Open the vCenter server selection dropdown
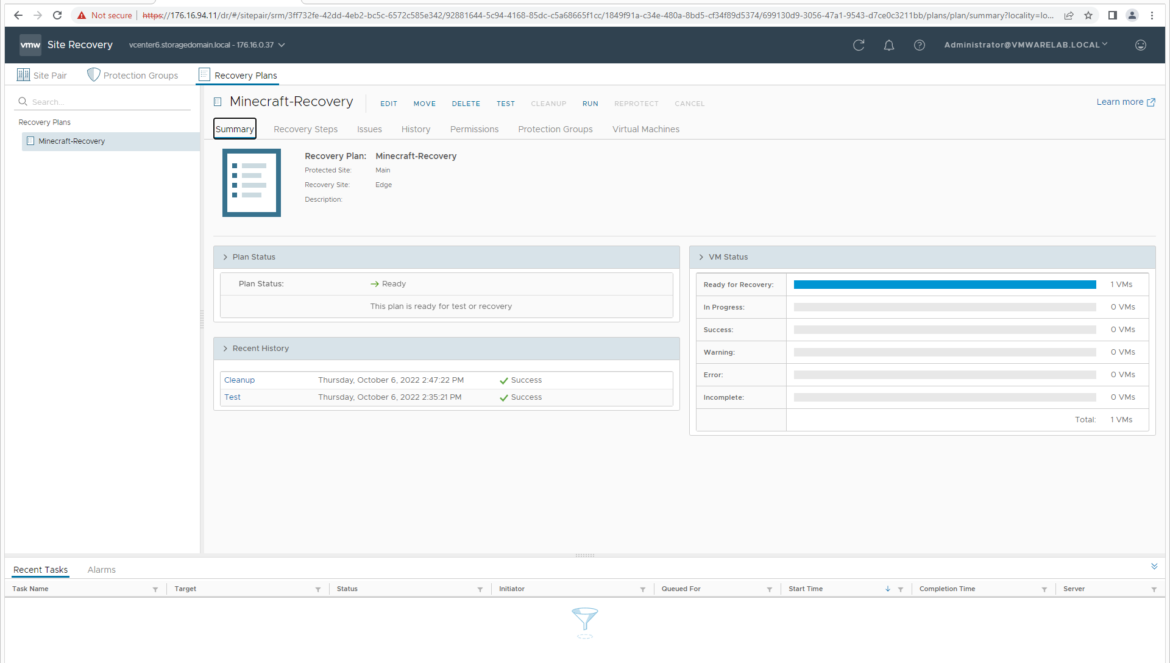1170x663 pixels. pos(207,45)
